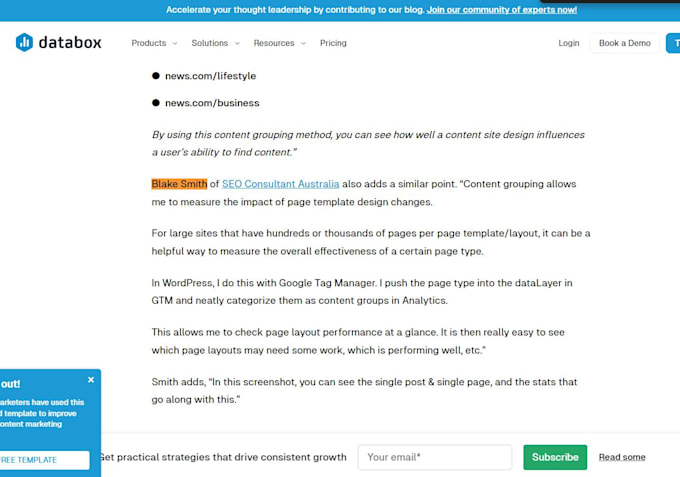Go to the Pricing page
Viewport: 680px width, 477px height.
(x=333, y=43)
